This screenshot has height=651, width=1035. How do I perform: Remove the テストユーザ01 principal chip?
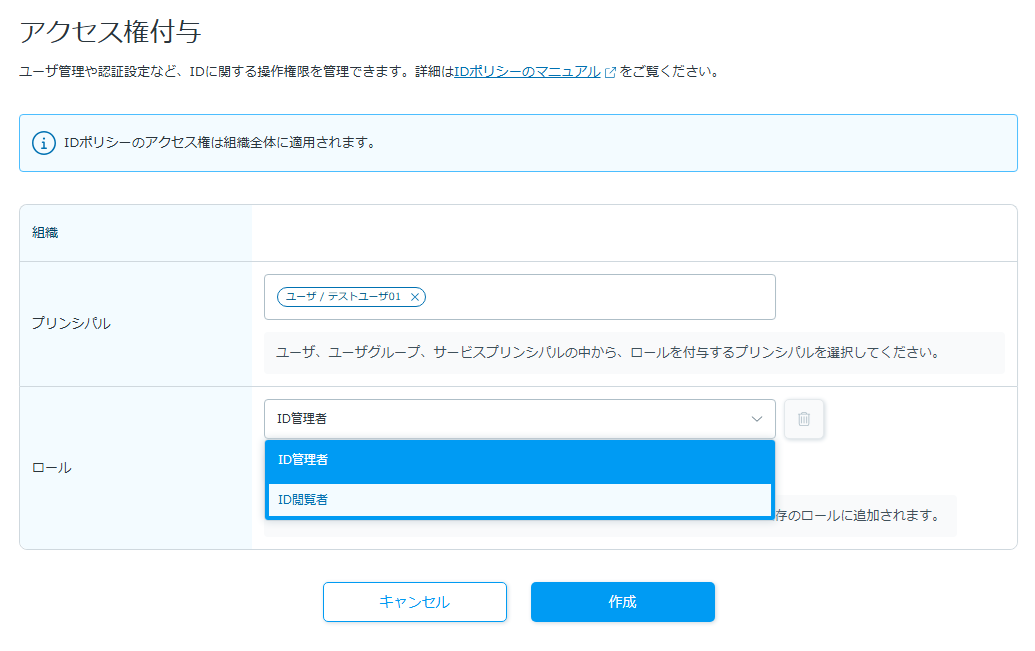coord(414,297)
